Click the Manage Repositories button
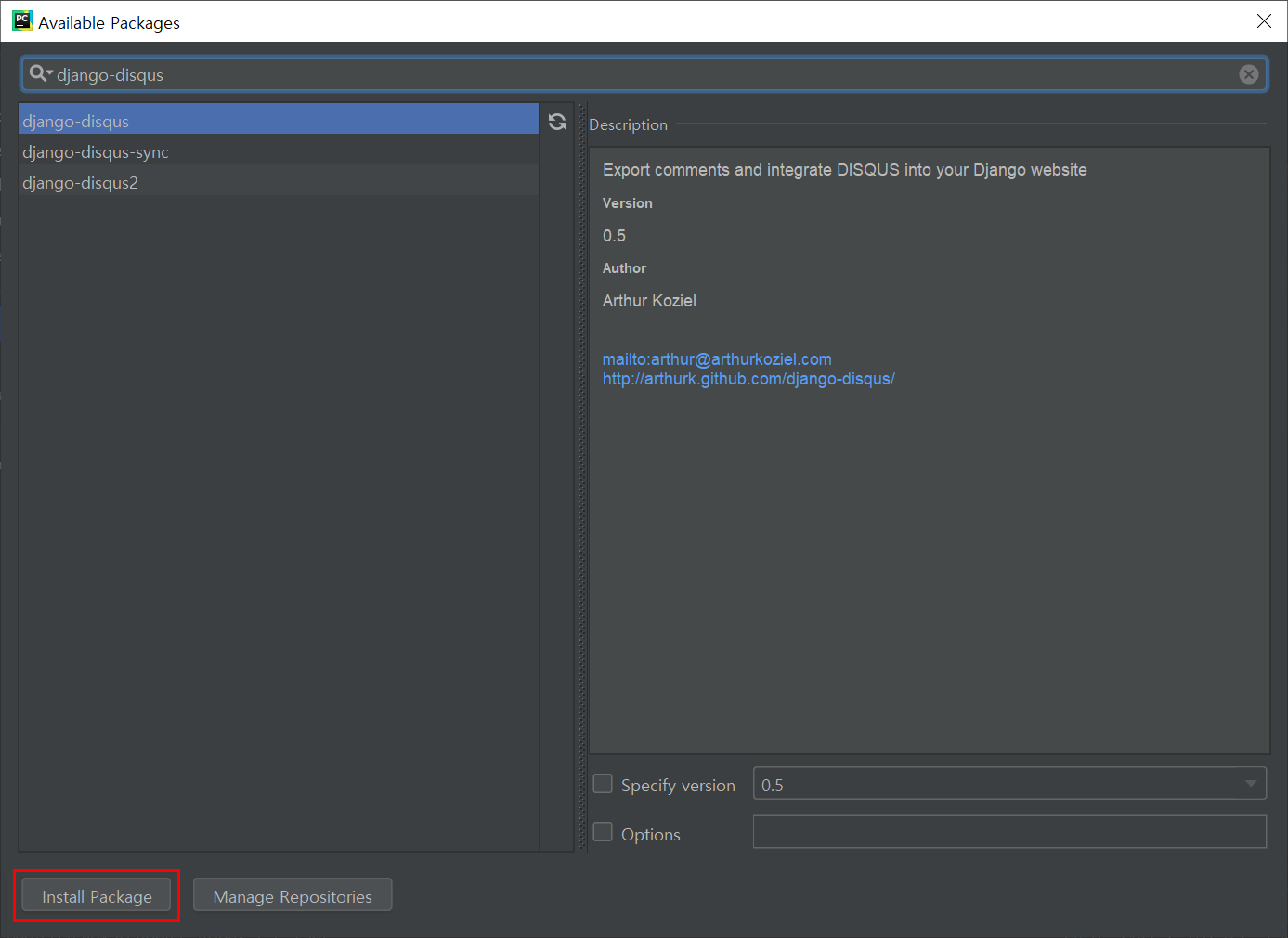Viewport: 1288px width, 938px height. click(293, 896)
